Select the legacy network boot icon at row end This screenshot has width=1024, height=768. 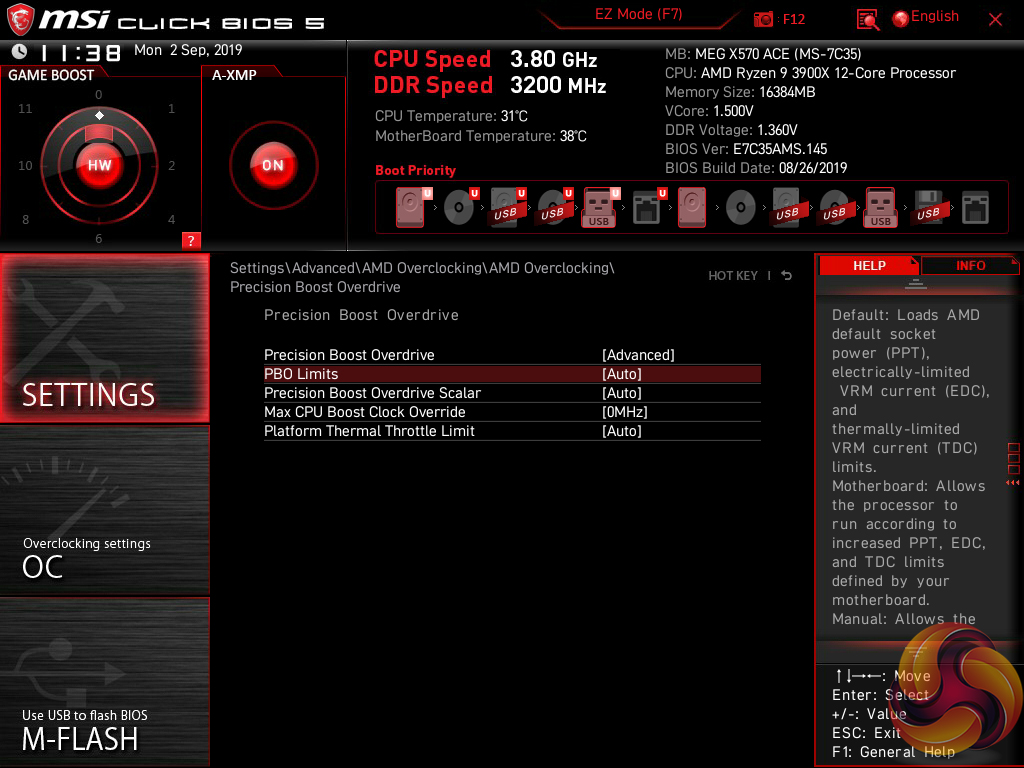click(x=975, y=208)
